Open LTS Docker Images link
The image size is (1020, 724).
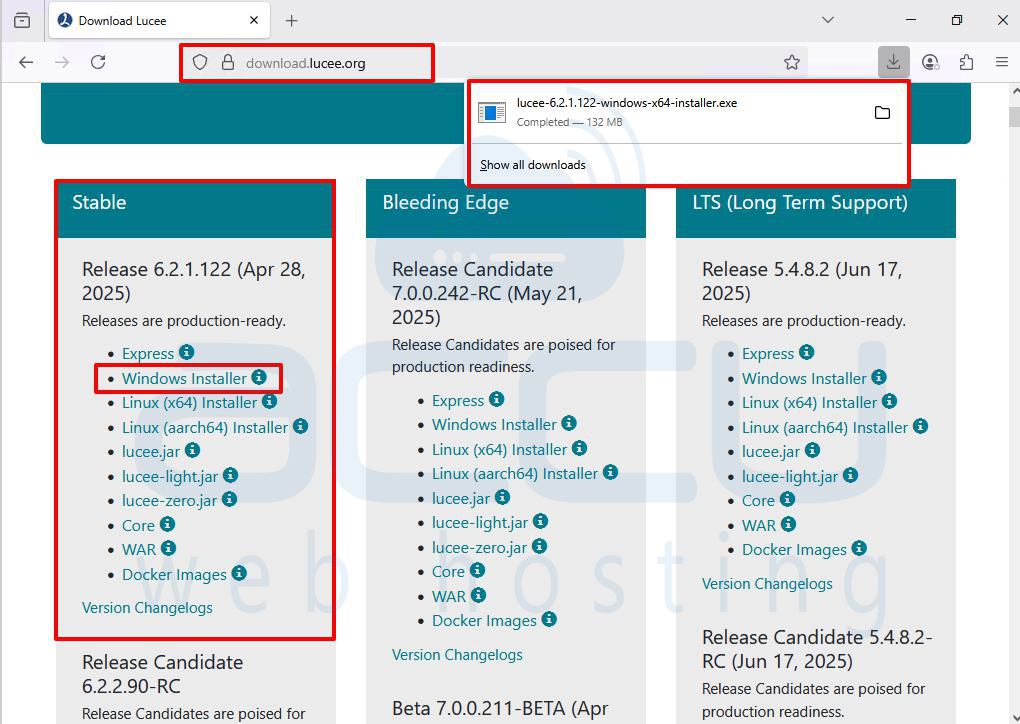[x=794, y=550]
